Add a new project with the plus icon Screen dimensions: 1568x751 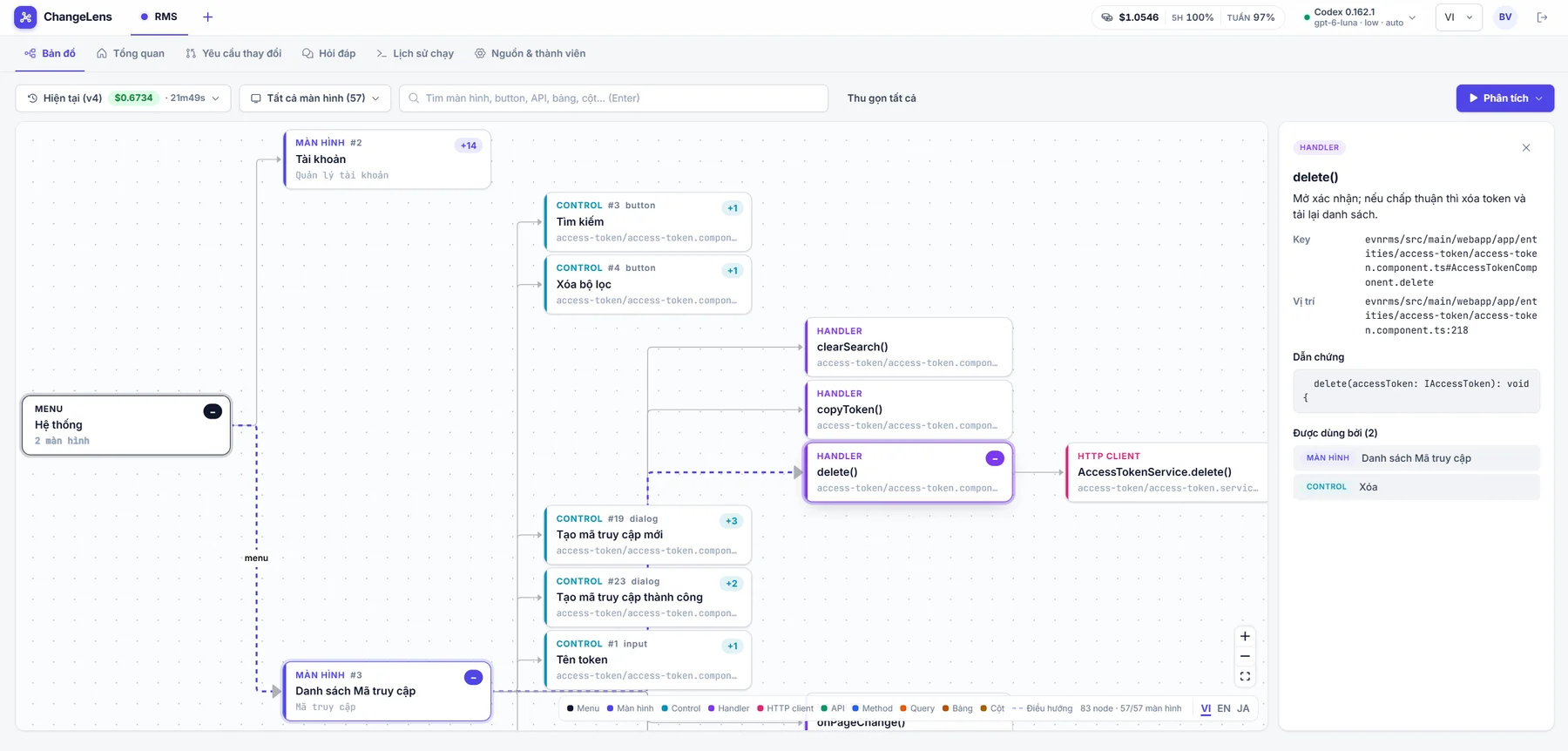click(x=207, y=17)
